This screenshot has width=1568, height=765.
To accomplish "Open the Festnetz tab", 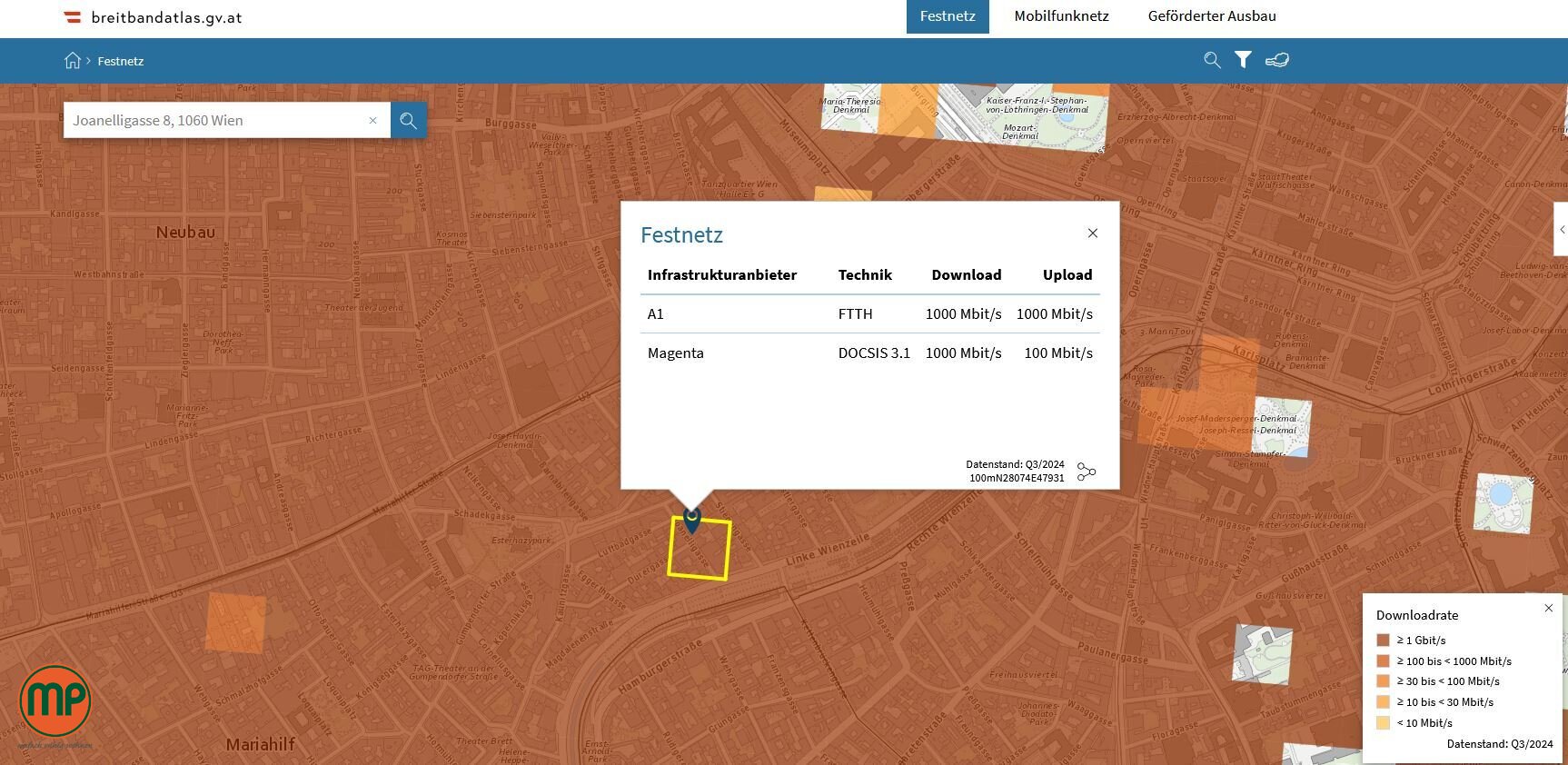I will point(948,16).
